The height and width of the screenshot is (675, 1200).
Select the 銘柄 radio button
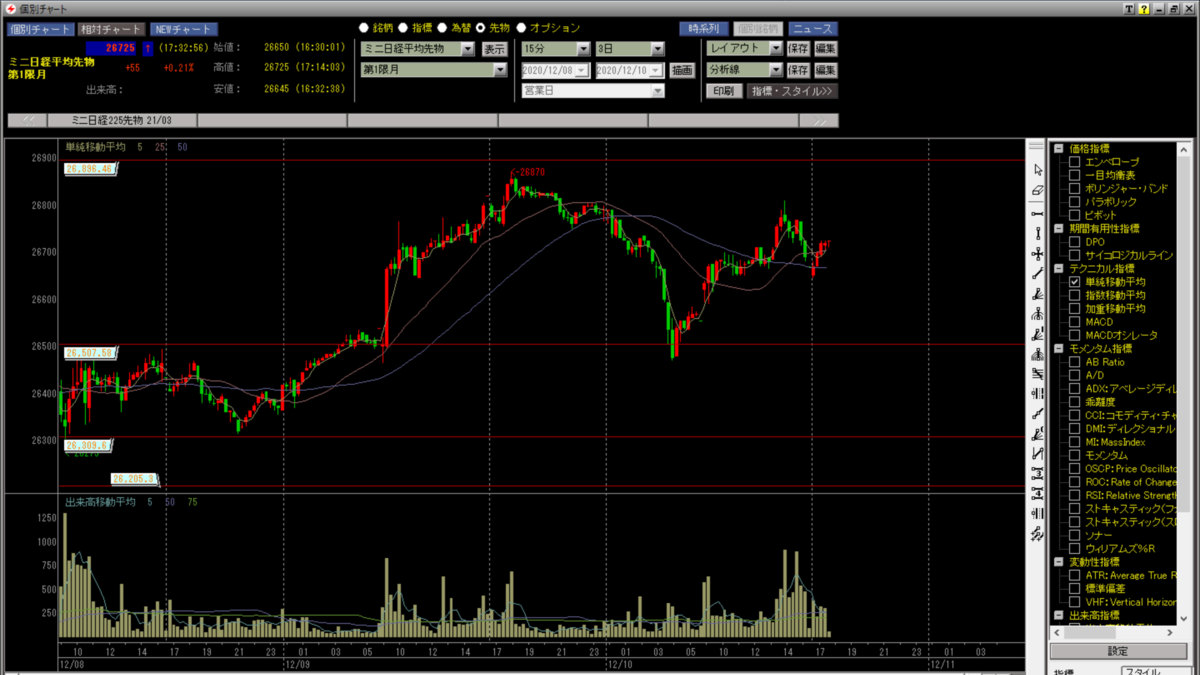(364, 28)
